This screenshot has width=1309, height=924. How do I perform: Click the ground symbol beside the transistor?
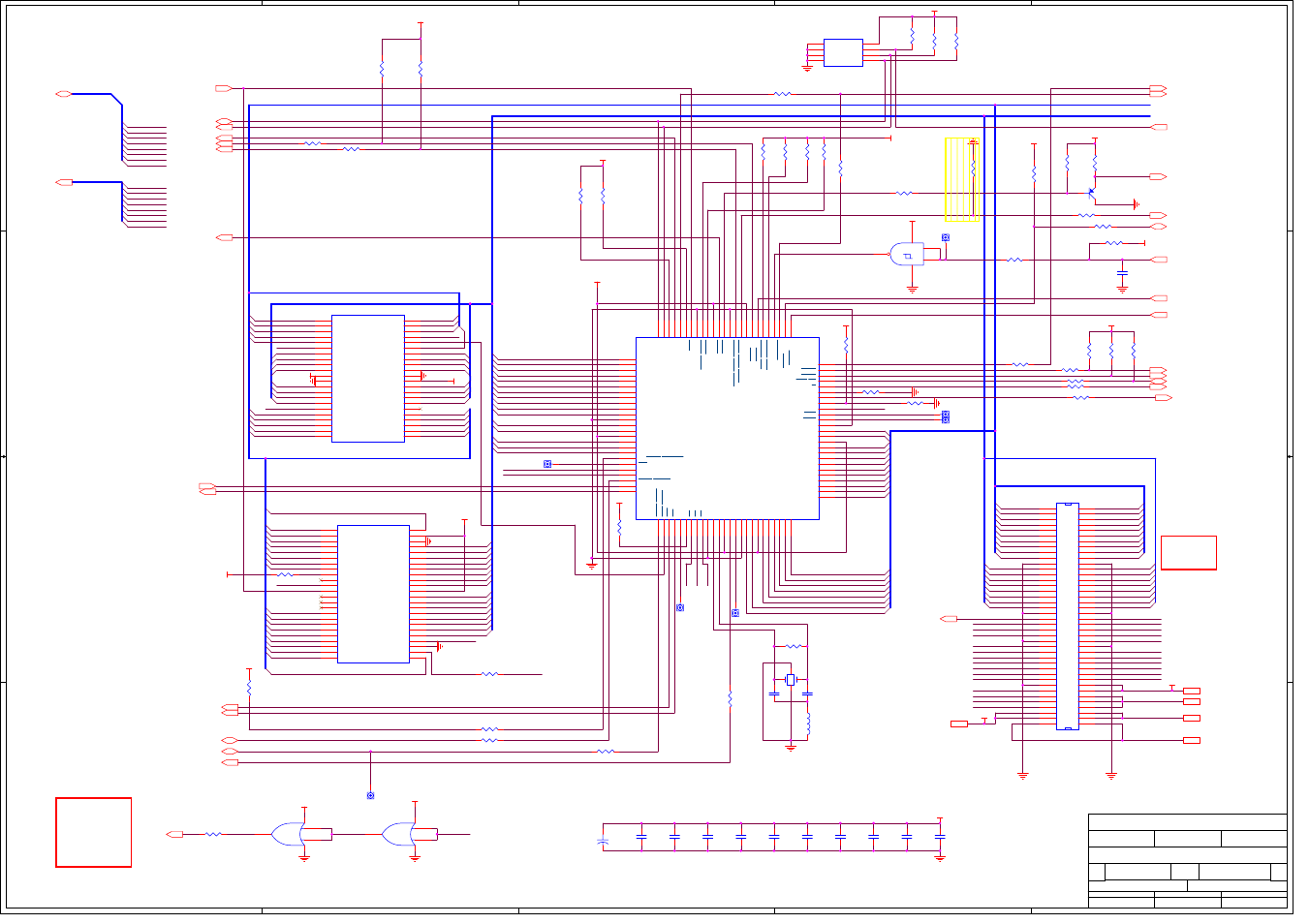click(x=1137, y=204)
